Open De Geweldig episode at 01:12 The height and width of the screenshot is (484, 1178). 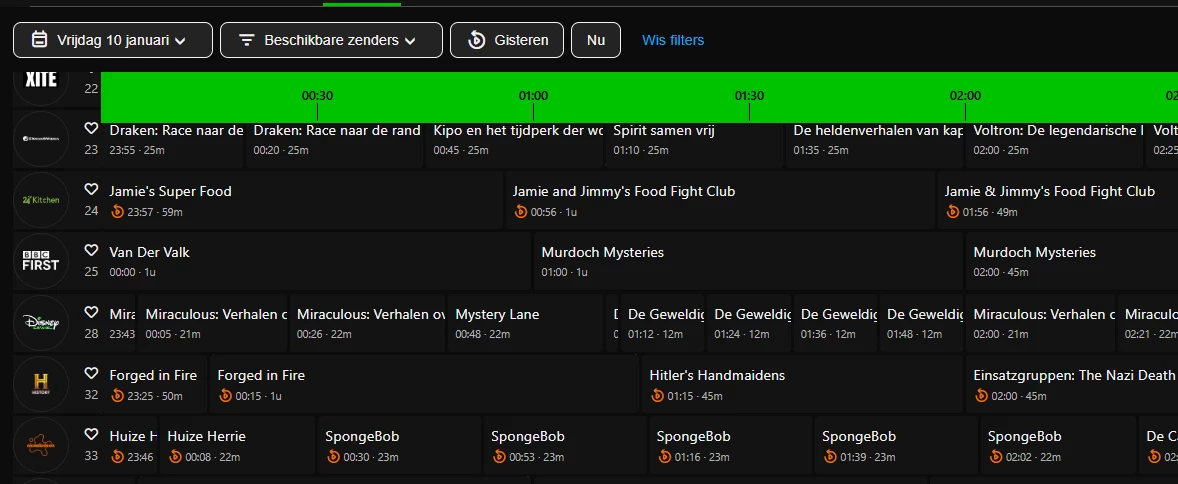pos(663,322)
